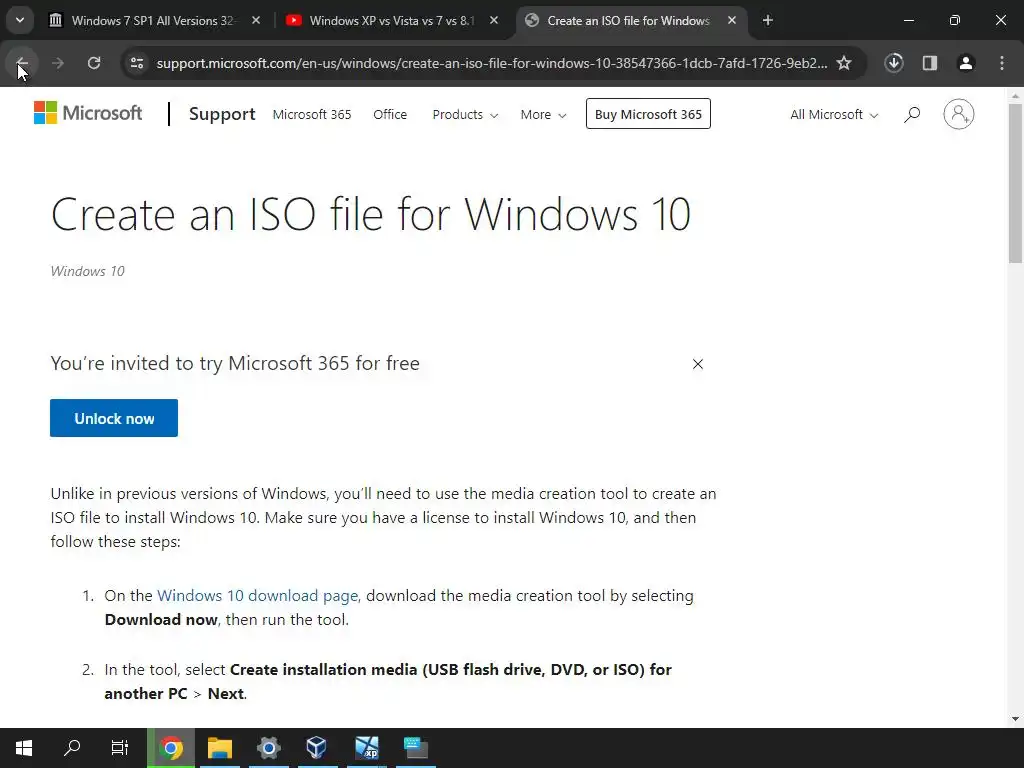Close the Windows 7 SP1 tab
The height and width of the screenshot is (768, 1024).
[256, 21]
